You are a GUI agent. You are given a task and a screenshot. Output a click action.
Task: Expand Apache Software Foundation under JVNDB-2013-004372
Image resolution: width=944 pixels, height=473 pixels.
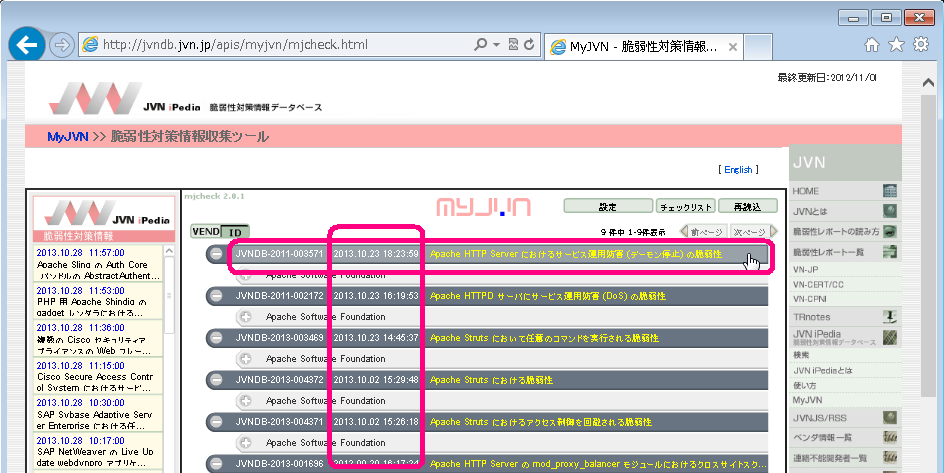pos(246,401)
